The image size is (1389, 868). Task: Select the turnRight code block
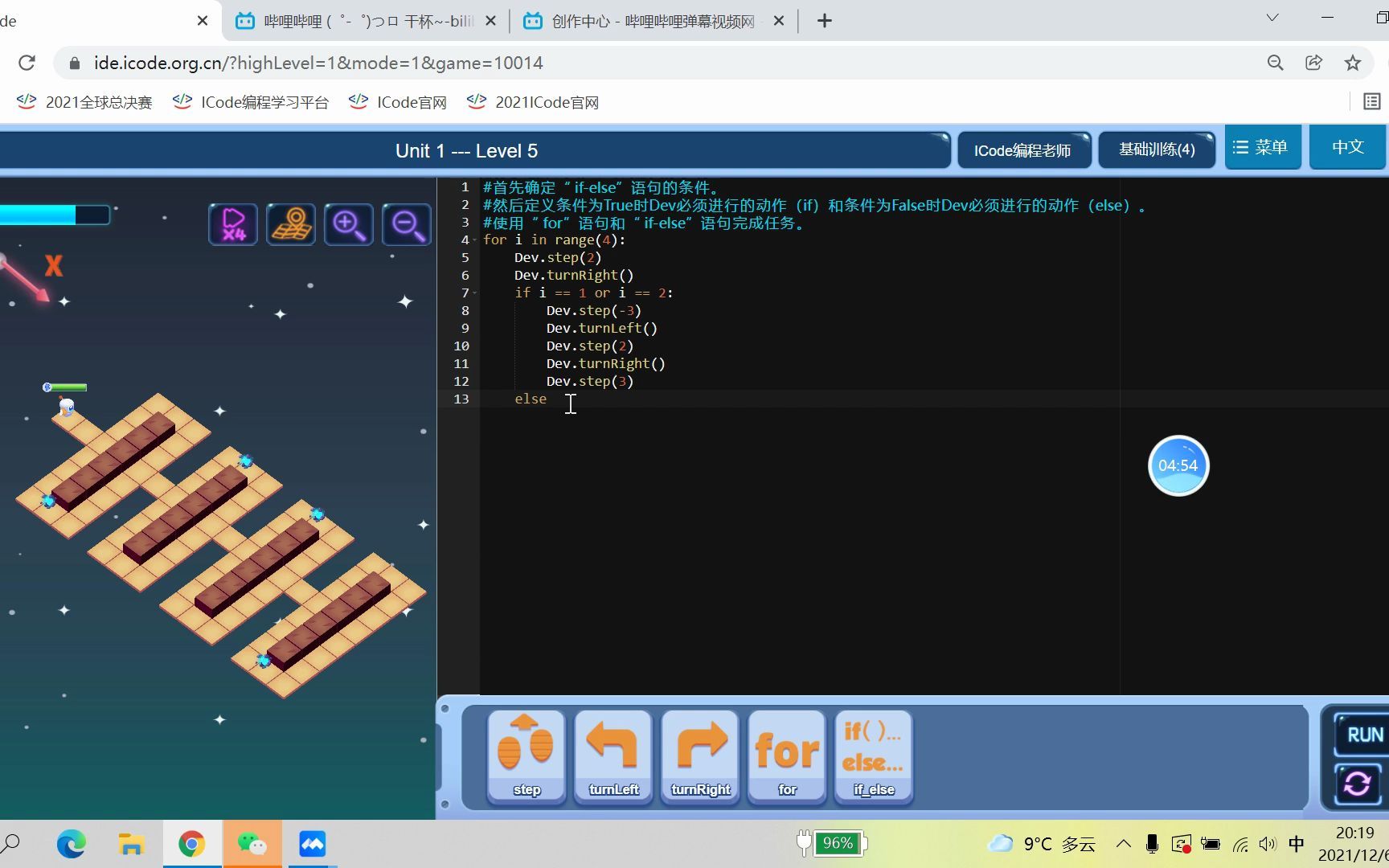coord(699,755)
